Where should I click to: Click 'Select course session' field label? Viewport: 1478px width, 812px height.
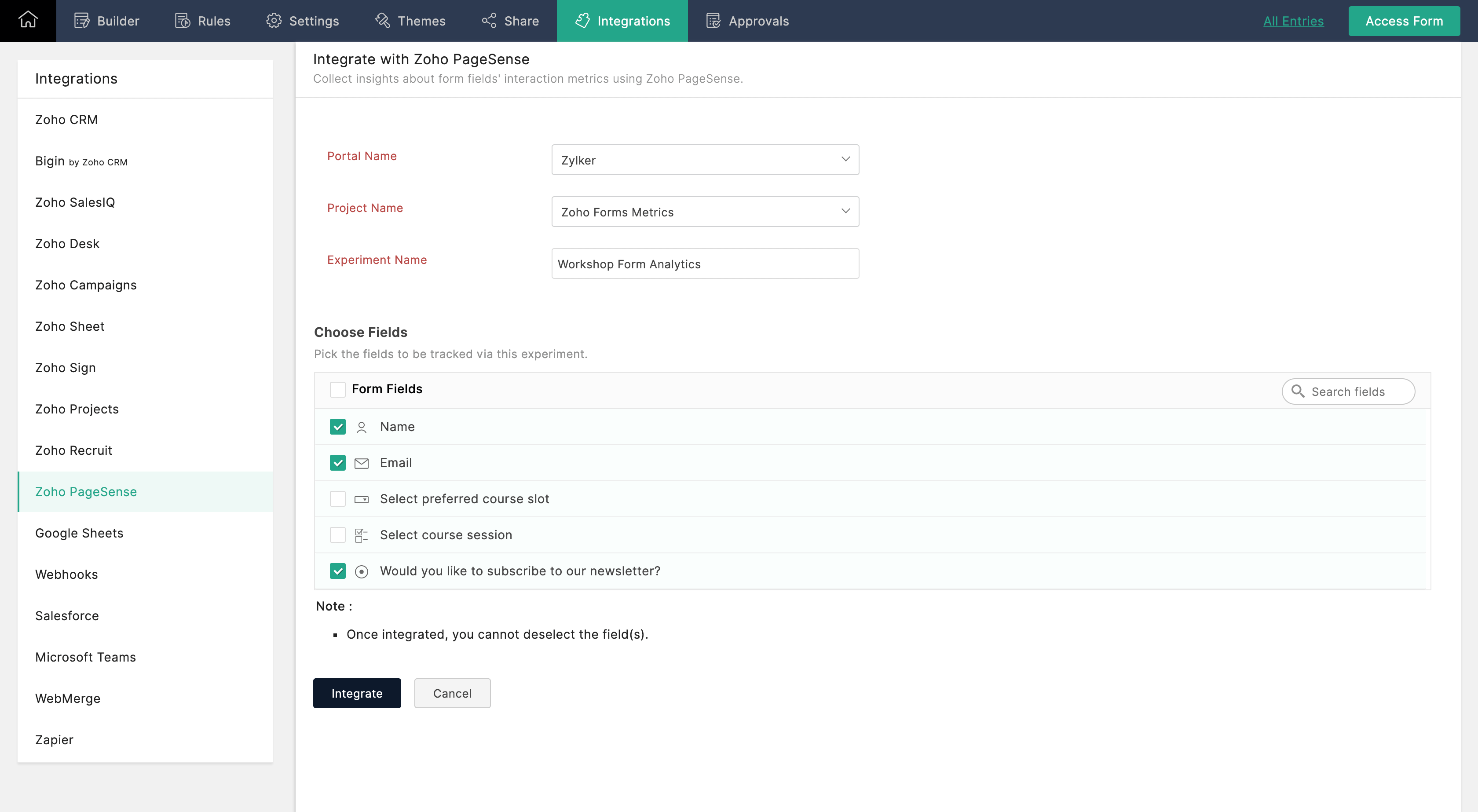click(446, 535)
